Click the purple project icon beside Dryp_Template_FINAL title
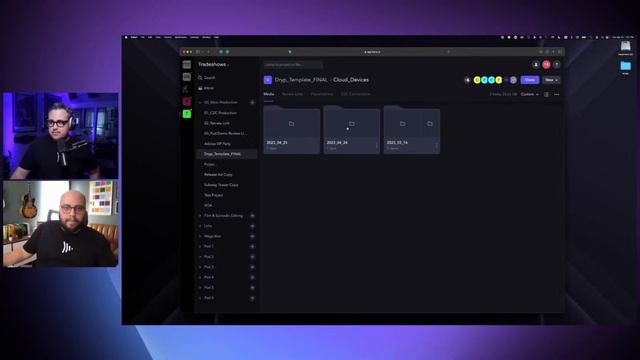The image size is (640, 360). click(268, 80)
